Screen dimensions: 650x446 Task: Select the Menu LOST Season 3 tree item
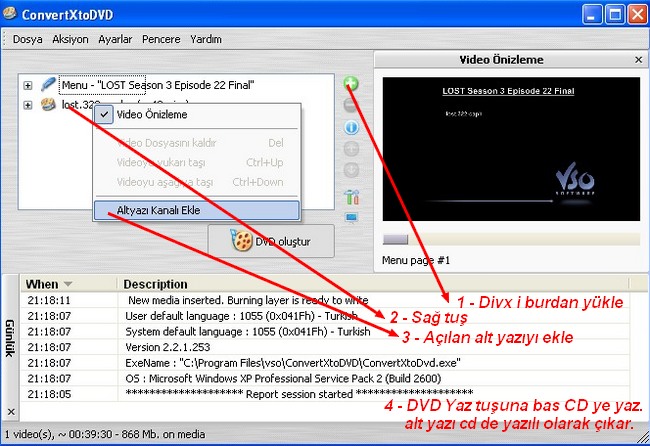pyautogui.click(x=158, y=85)
